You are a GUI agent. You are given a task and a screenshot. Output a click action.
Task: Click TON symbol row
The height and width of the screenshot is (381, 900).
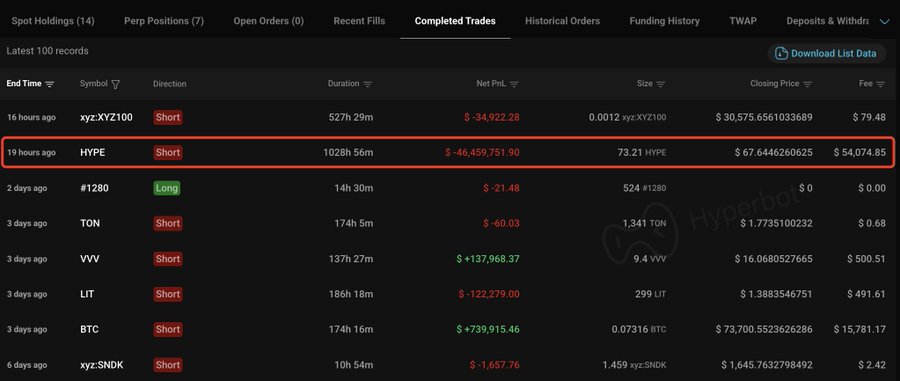tap(90, 223)
